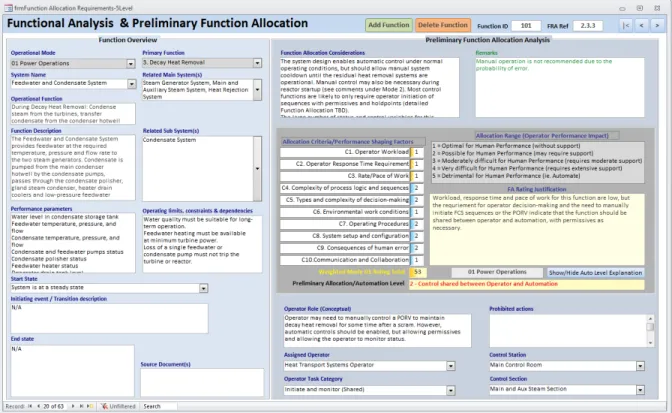Screen dimensions: 672x413
Task: Jump to last record in bottom record navigator
Action: [x=81, y=406]
